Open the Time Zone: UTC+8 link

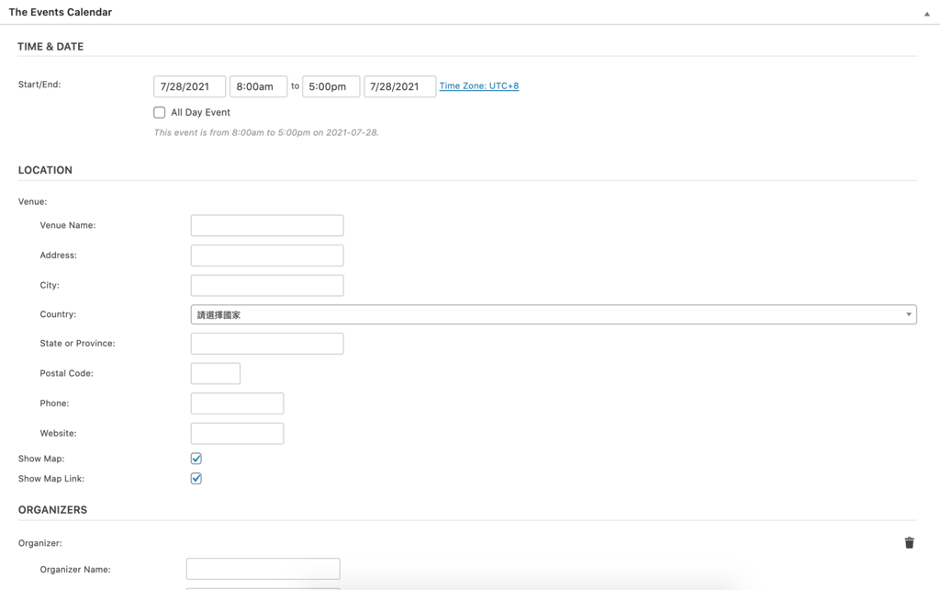pos(479,86)
